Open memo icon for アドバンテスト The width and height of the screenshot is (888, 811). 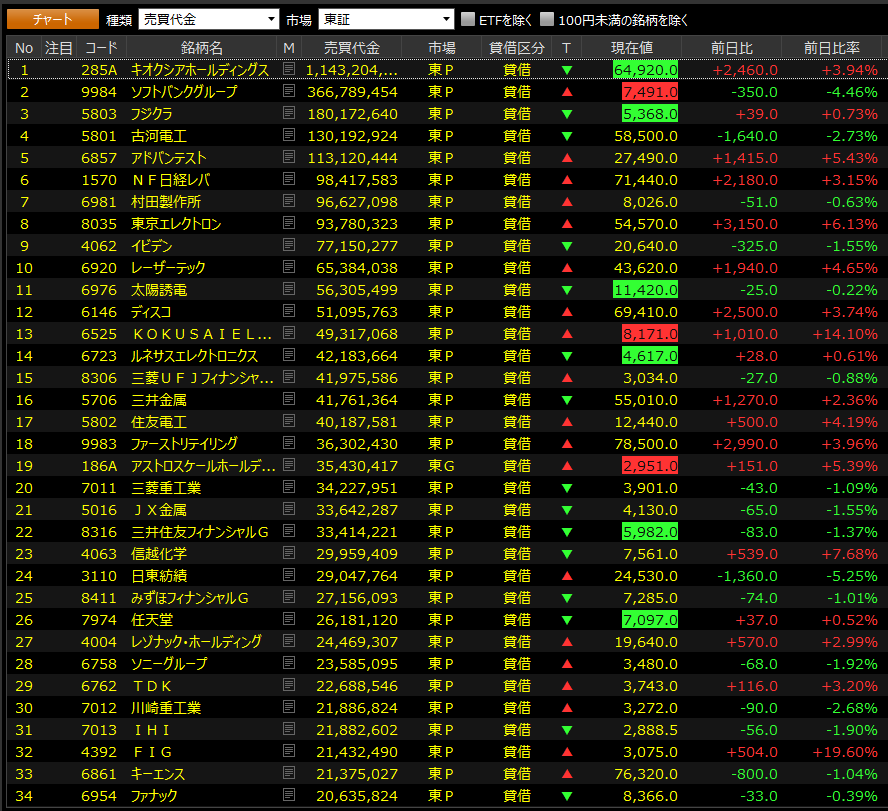(289, 157)
